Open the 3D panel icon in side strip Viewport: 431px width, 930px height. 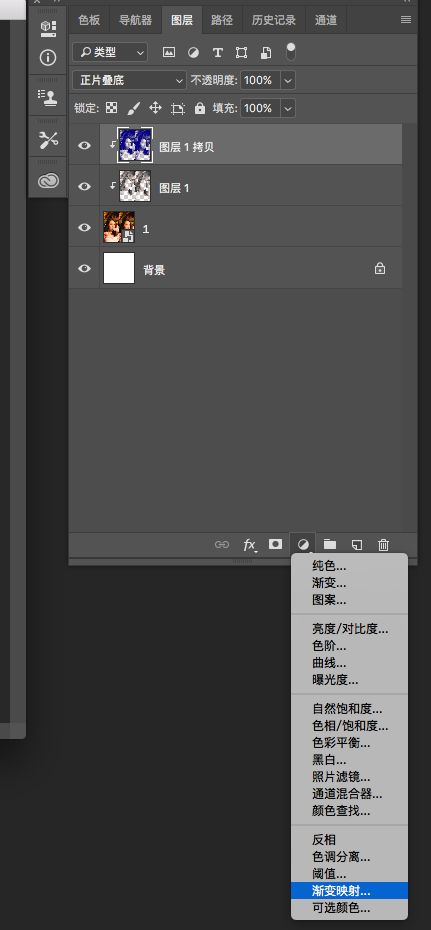point(47,28)
